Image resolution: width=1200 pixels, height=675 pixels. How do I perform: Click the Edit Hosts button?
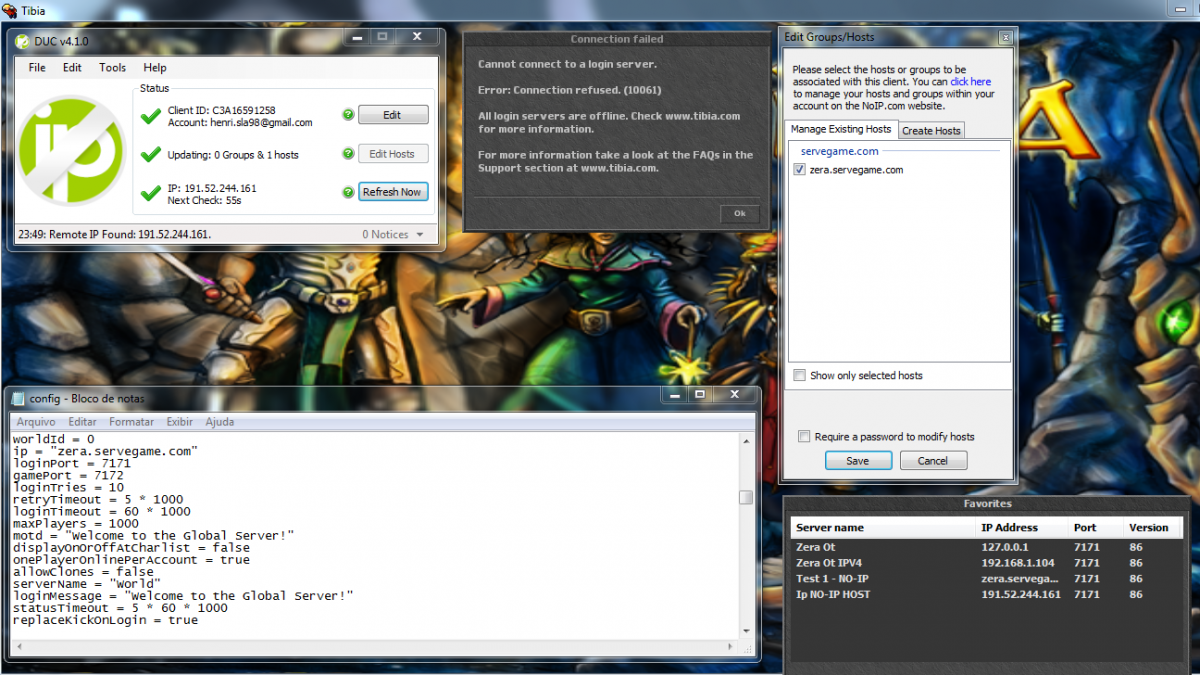pos(393,154)
